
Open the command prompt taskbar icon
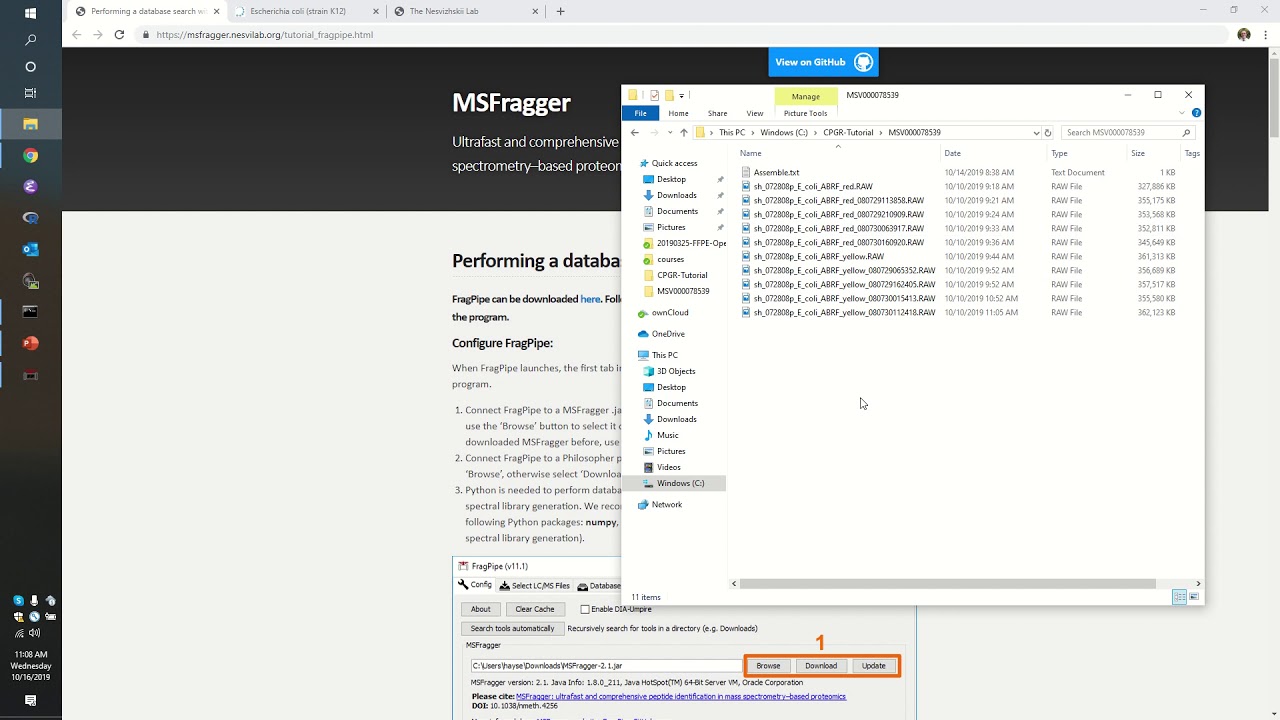point(30,312)
